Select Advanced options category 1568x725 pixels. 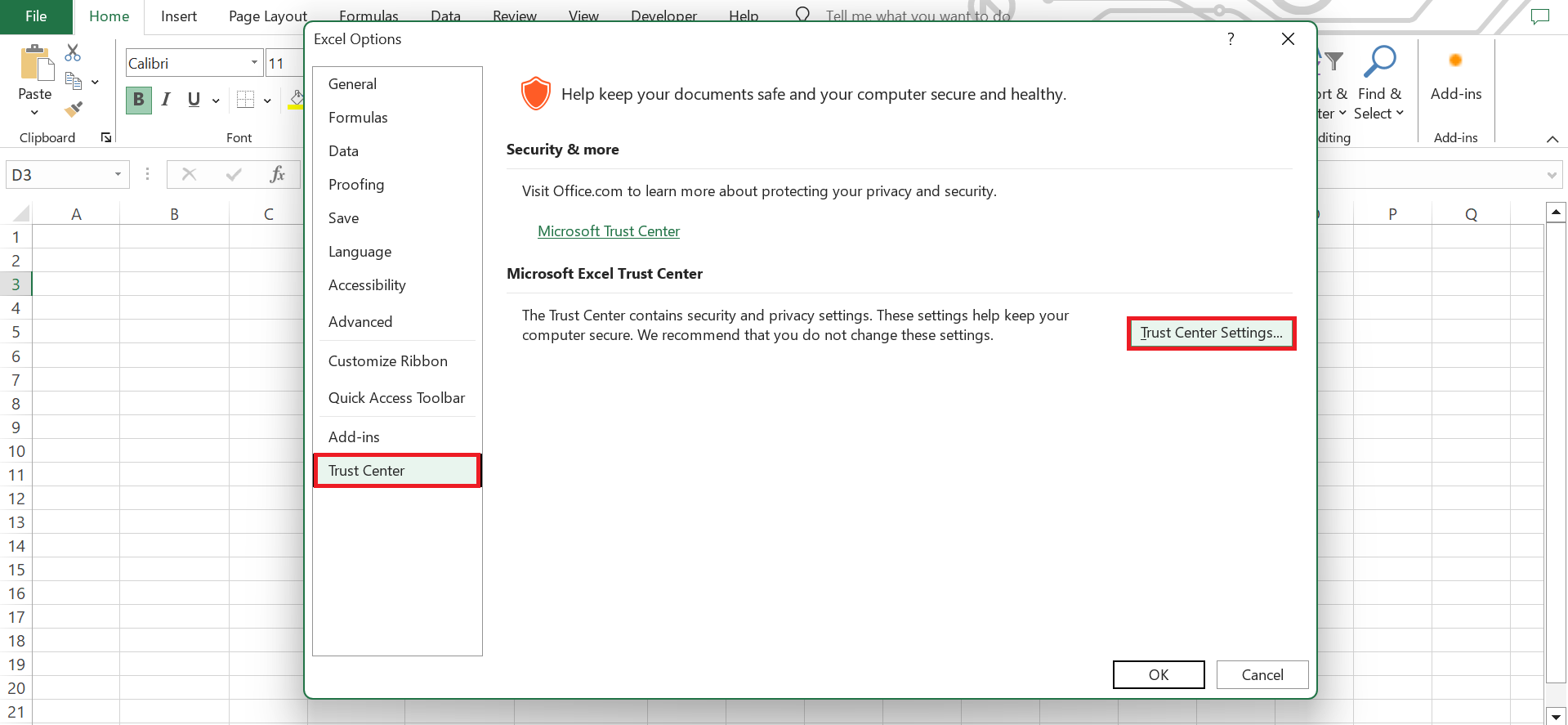397,322
